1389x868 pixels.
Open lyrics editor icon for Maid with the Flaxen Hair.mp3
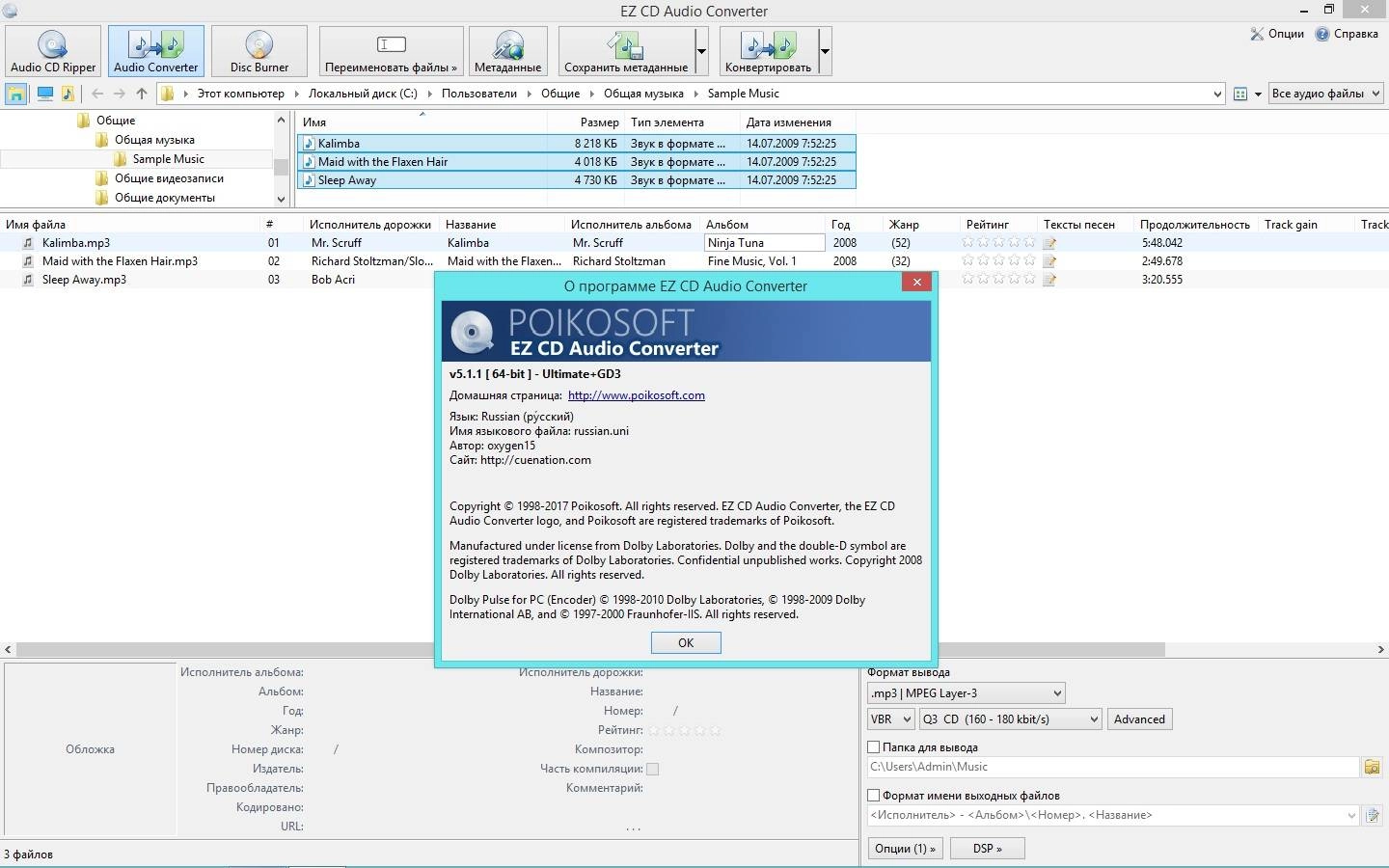point(1050,261)
